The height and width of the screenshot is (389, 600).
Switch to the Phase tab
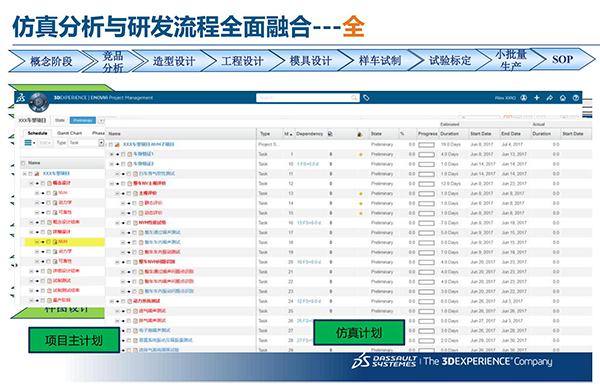tap(98, 133)
